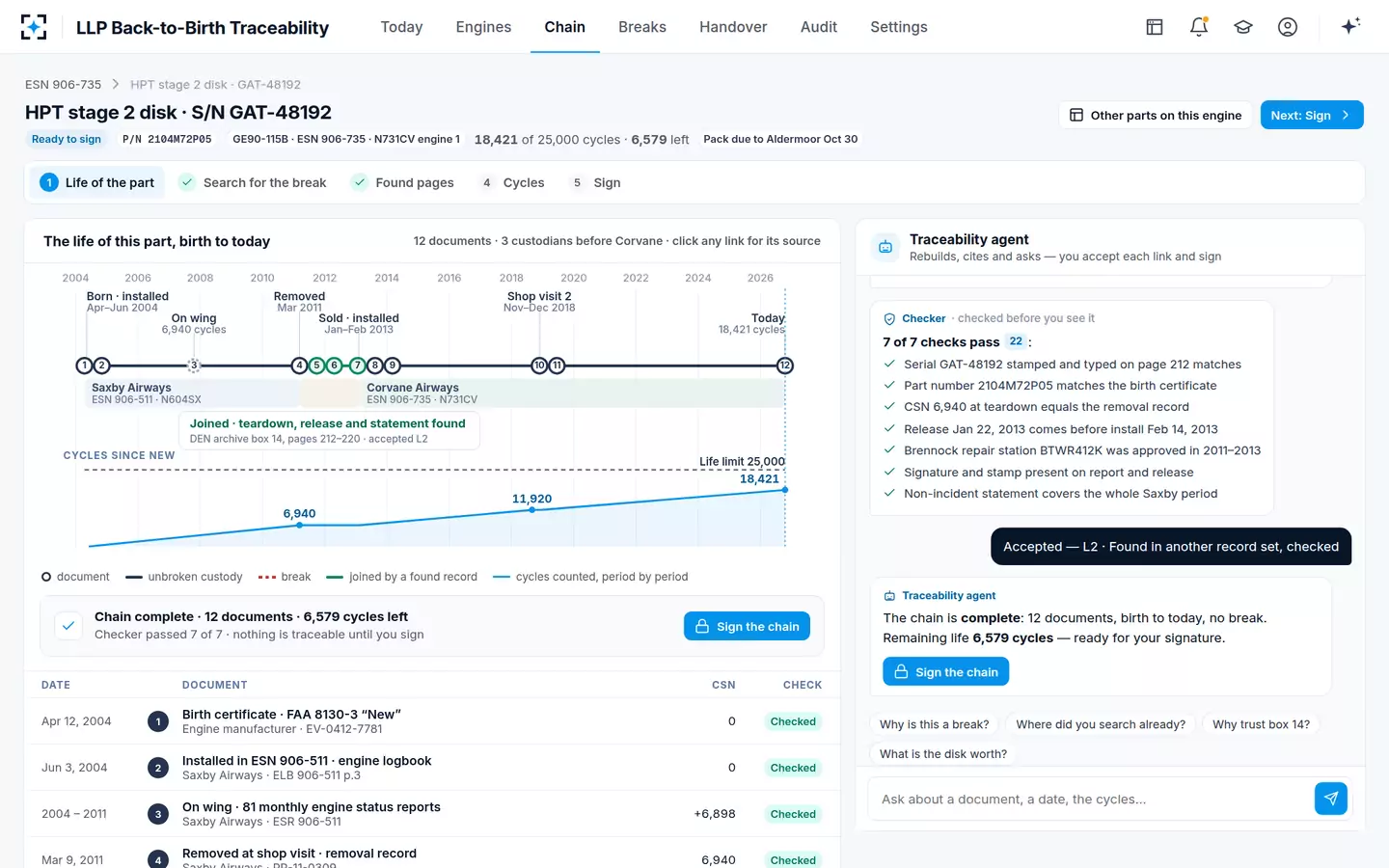The image size is (1389, 868).
Task: Open the graduation cap learning icon
Action: pos(1243,27)
